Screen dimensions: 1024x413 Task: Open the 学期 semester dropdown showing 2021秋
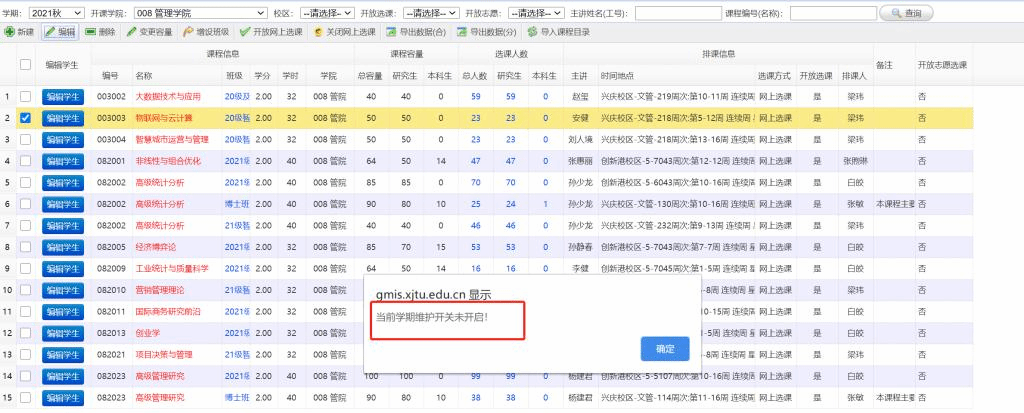55,13
